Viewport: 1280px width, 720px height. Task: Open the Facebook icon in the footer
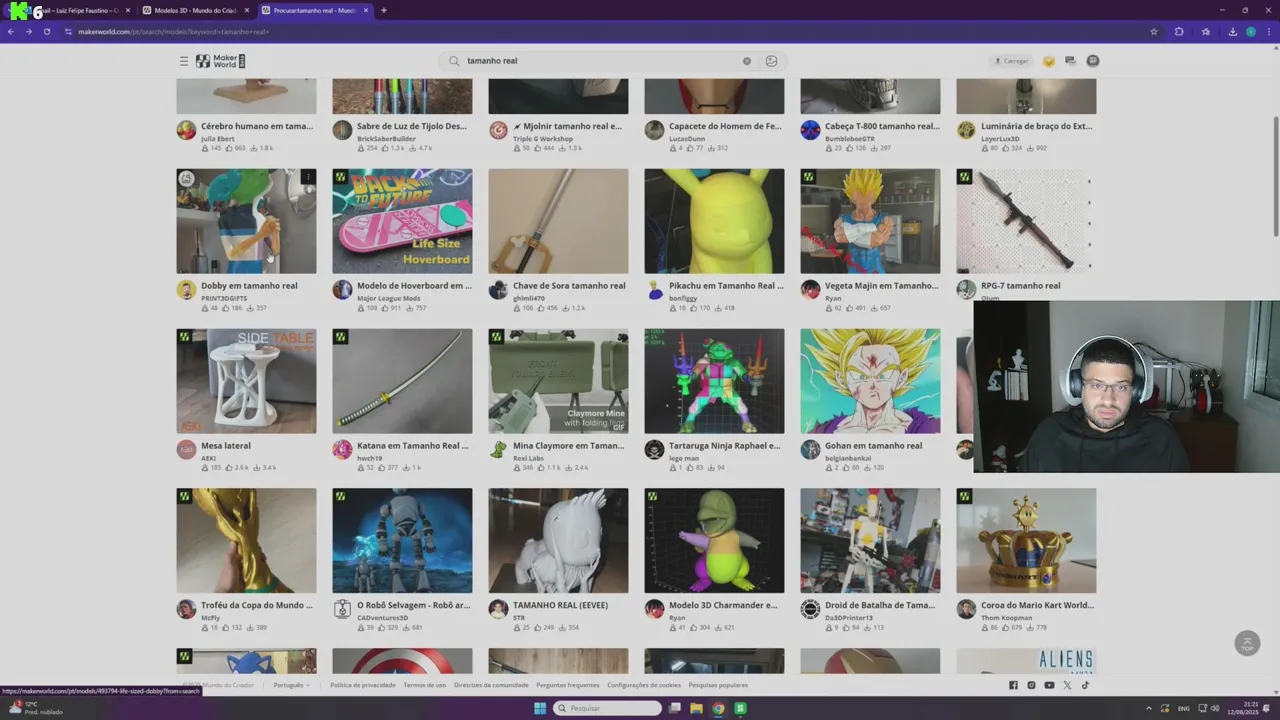[1013, 685]
